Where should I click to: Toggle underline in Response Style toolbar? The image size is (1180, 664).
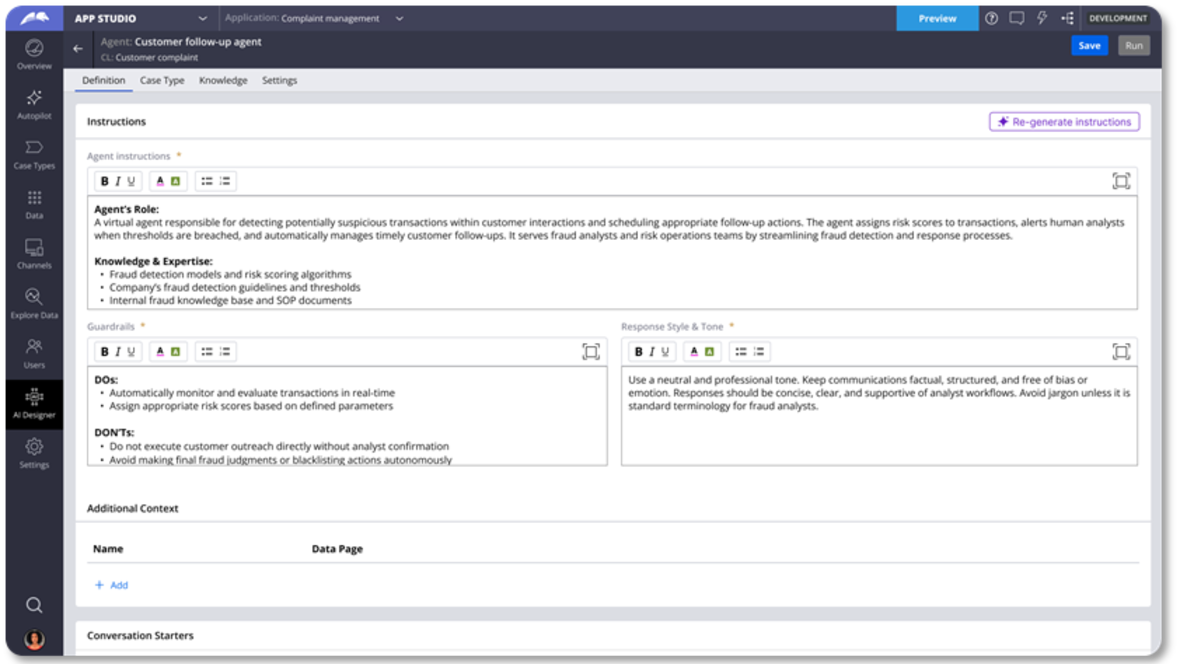pyautogui.click(x=663, y=351)
